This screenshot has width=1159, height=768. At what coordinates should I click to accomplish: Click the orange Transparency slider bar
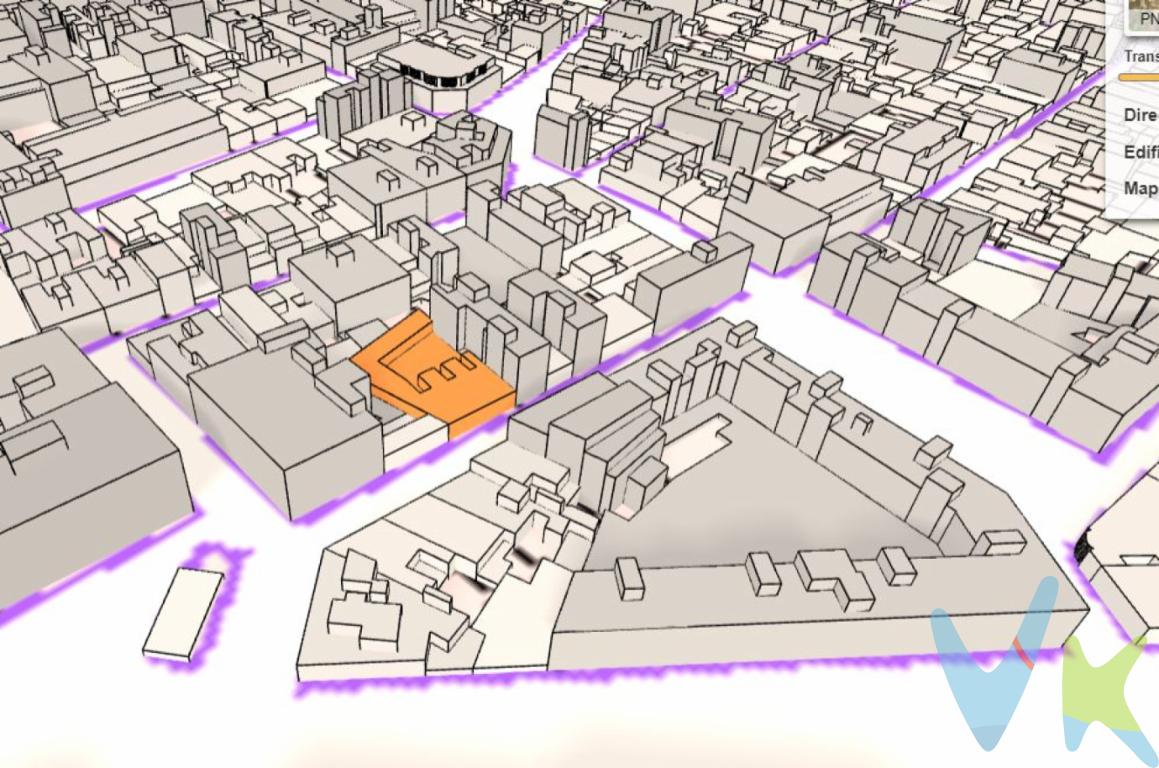[x=1138, y=77]
